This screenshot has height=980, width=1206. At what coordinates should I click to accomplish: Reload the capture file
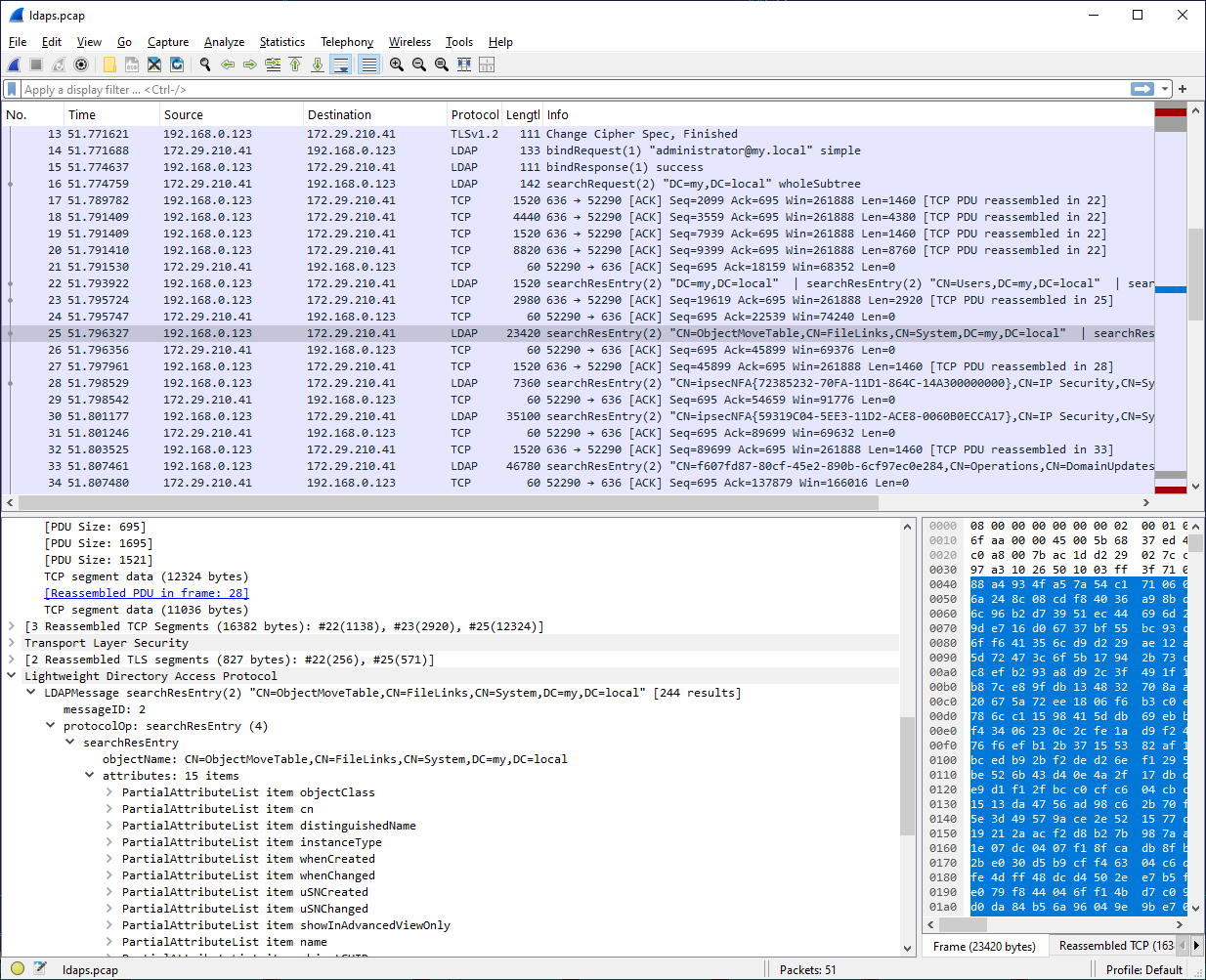click(x=177, y=64)
